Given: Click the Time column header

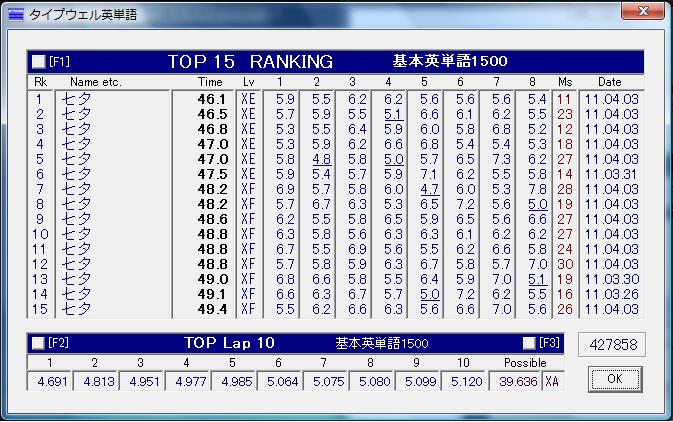Looking at the screenshot, I should [x=210, y=82].
